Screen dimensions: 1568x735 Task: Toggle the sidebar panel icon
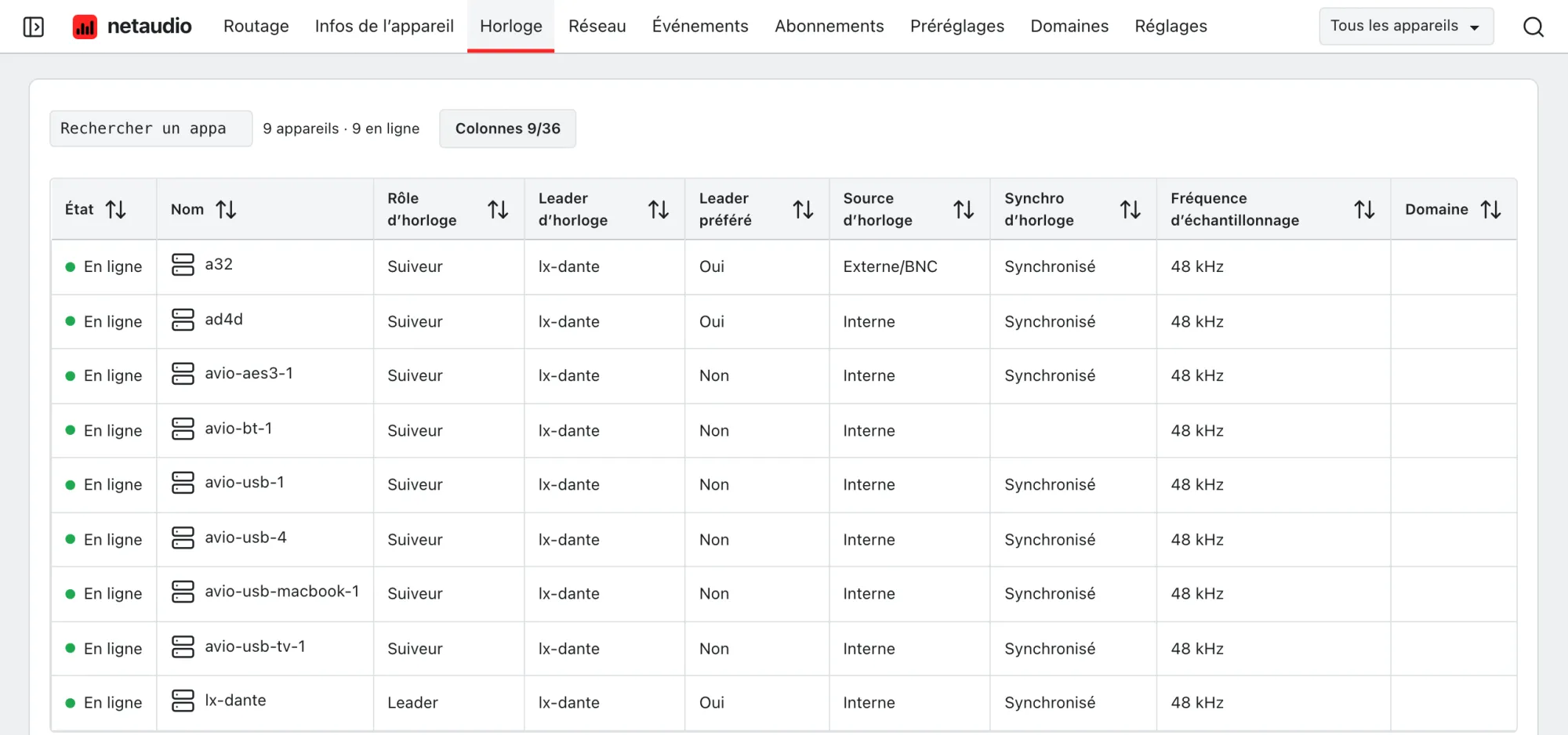point(34,27)
